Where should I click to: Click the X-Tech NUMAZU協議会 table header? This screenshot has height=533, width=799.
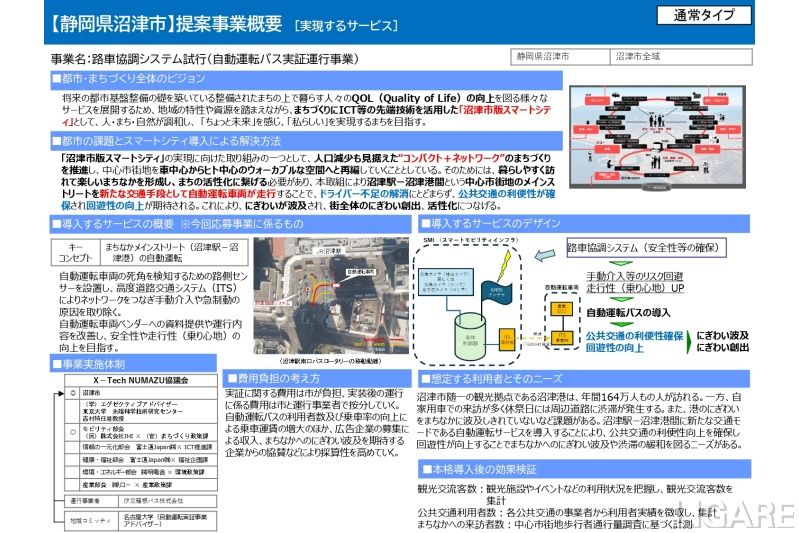(x=139, y=381)
